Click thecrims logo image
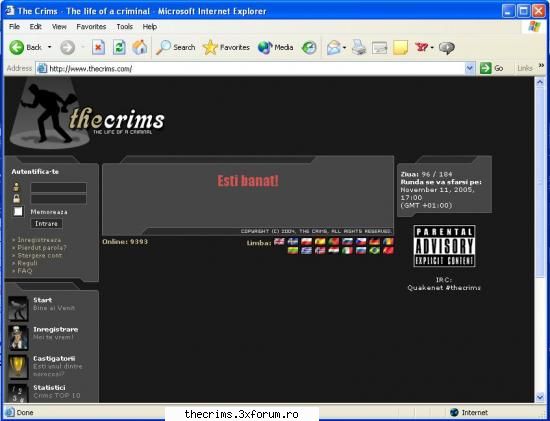 tap(88, 114)
